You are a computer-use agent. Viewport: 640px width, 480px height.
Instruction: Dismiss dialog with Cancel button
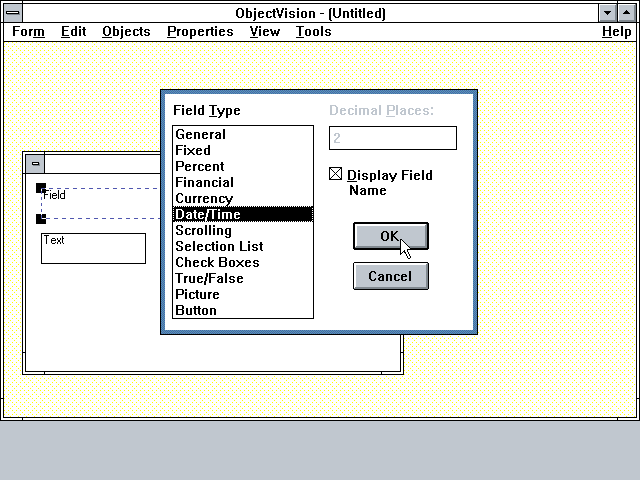(391, 276)
